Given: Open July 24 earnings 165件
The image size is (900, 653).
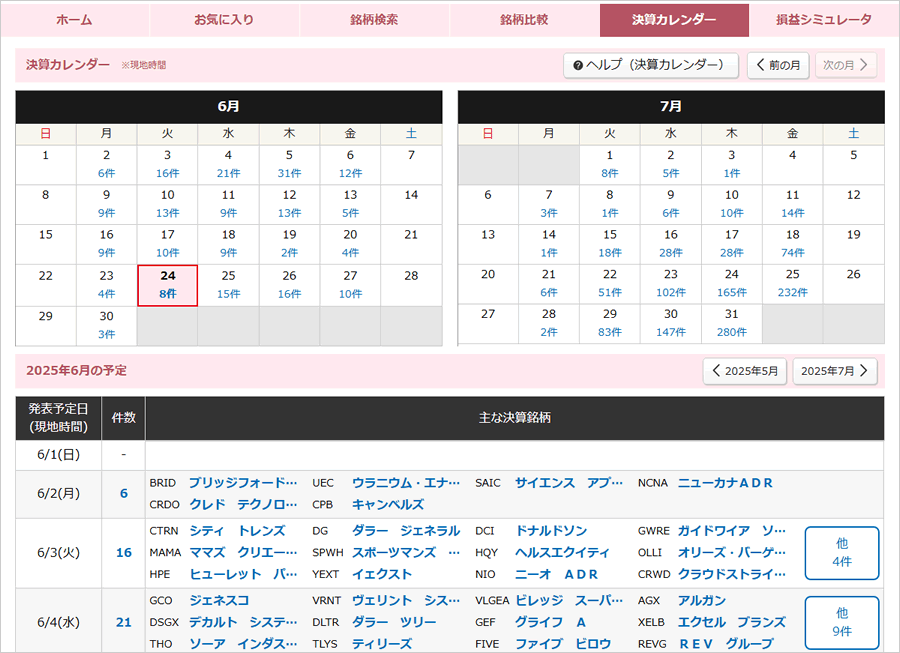Looking at the screenshot, I should (x=732, y=292).
